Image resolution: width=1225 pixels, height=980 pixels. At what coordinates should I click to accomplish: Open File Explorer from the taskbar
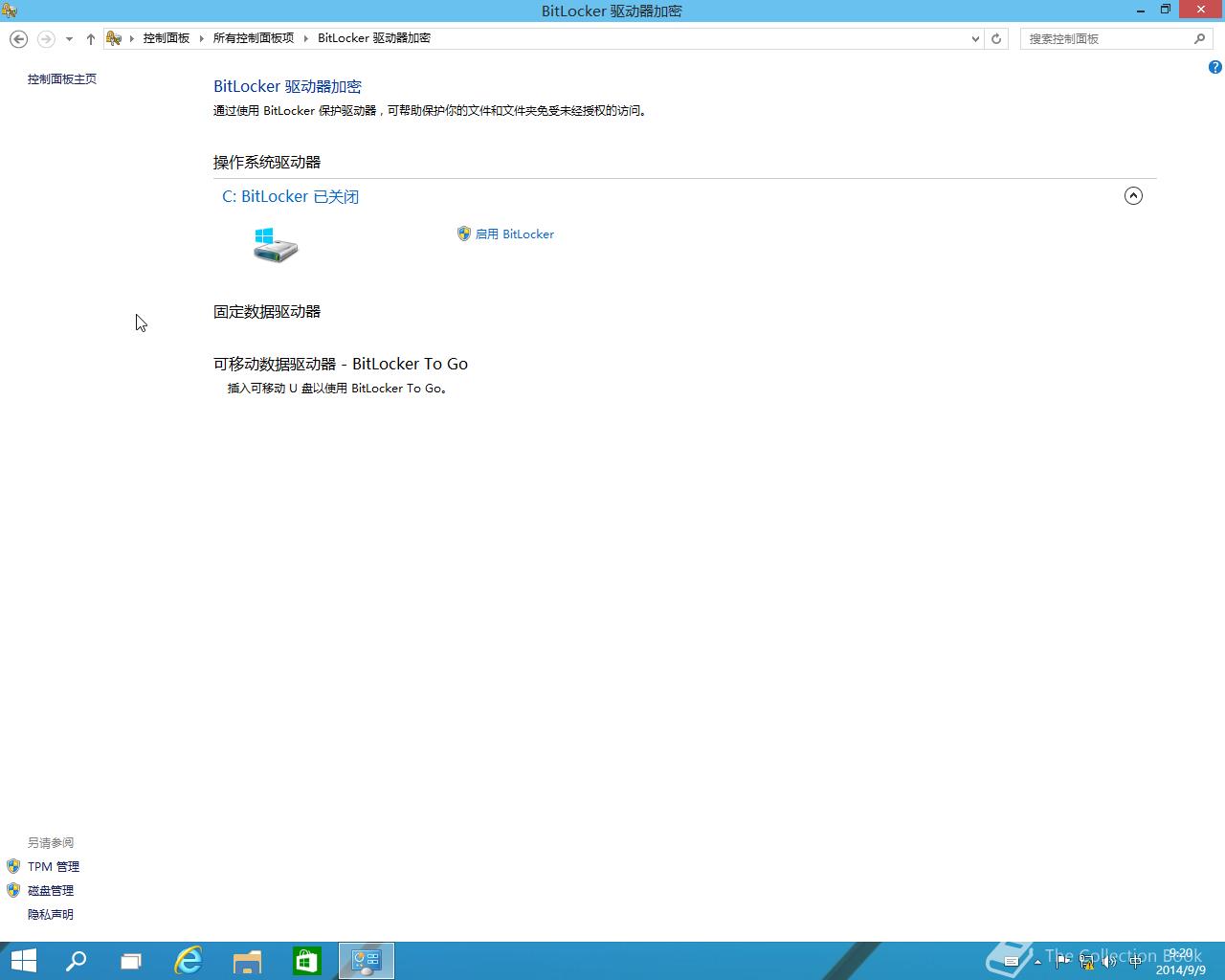[248, 961]
